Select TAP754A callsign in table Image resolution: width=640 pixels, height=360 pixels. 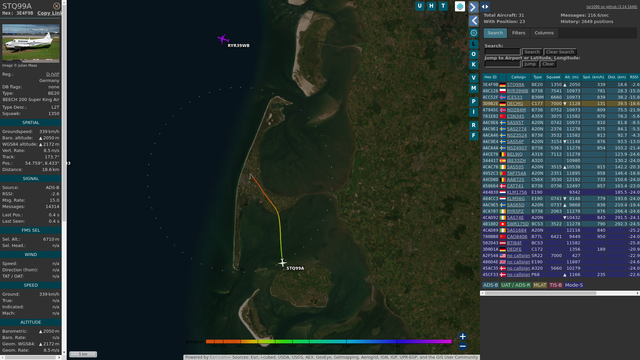tap(516, 173)
